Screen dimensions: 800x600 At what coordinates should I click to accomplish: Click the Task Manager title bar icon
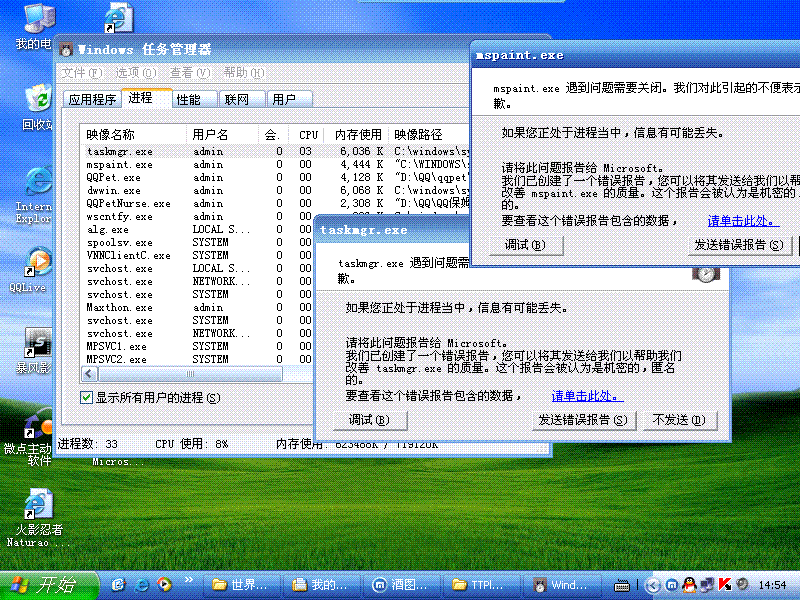coord(66,49)
